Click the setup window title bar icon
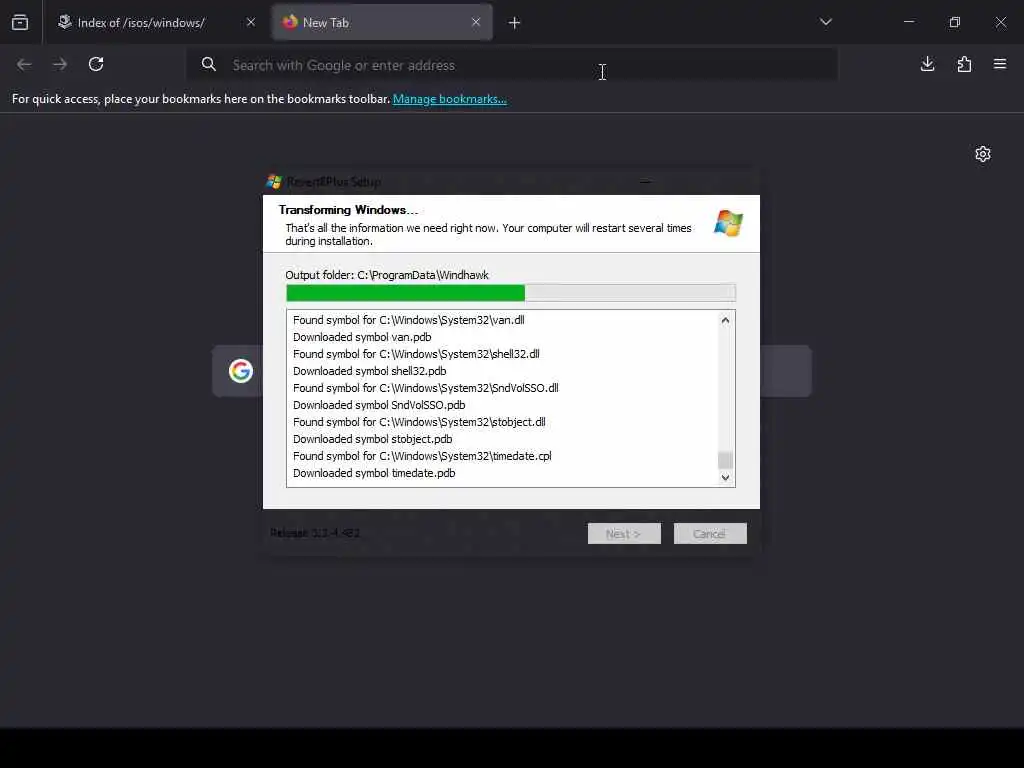1024x768 pixels. tap(274, 182)
